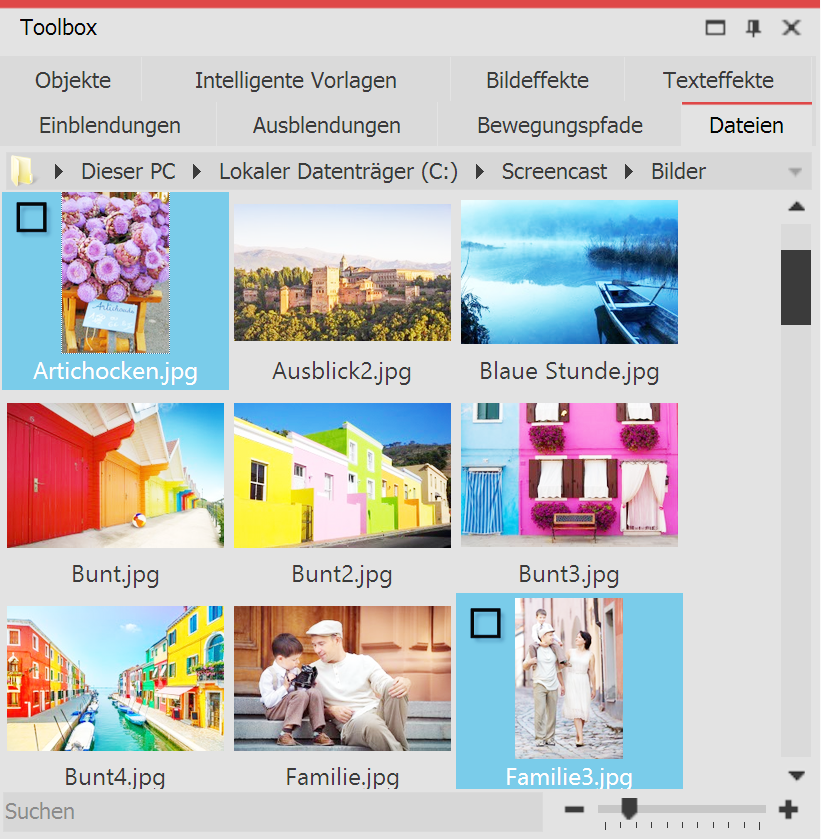The height and width of the screenshot is (839, 821).
Task: Click the thumbnail size slider handle
Action: click(629, 808)
